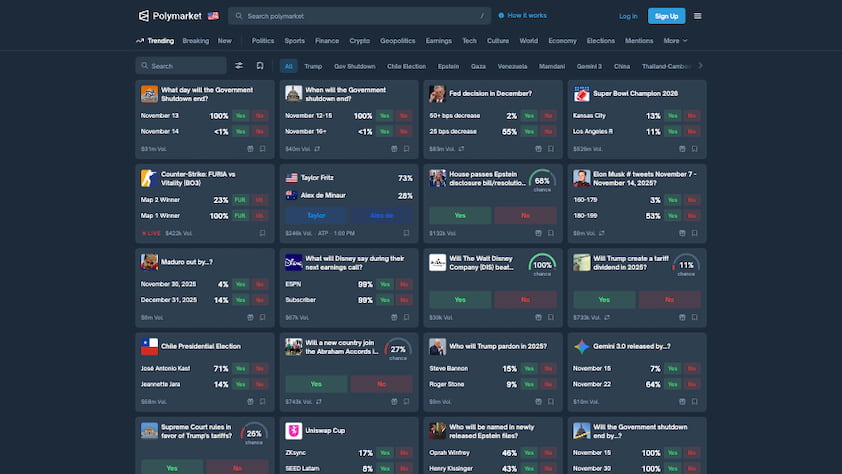Image resolution: width=842 pixels, height=474 pixels.
Task: Click the Trending arrow icon
Action: [140, 41]
